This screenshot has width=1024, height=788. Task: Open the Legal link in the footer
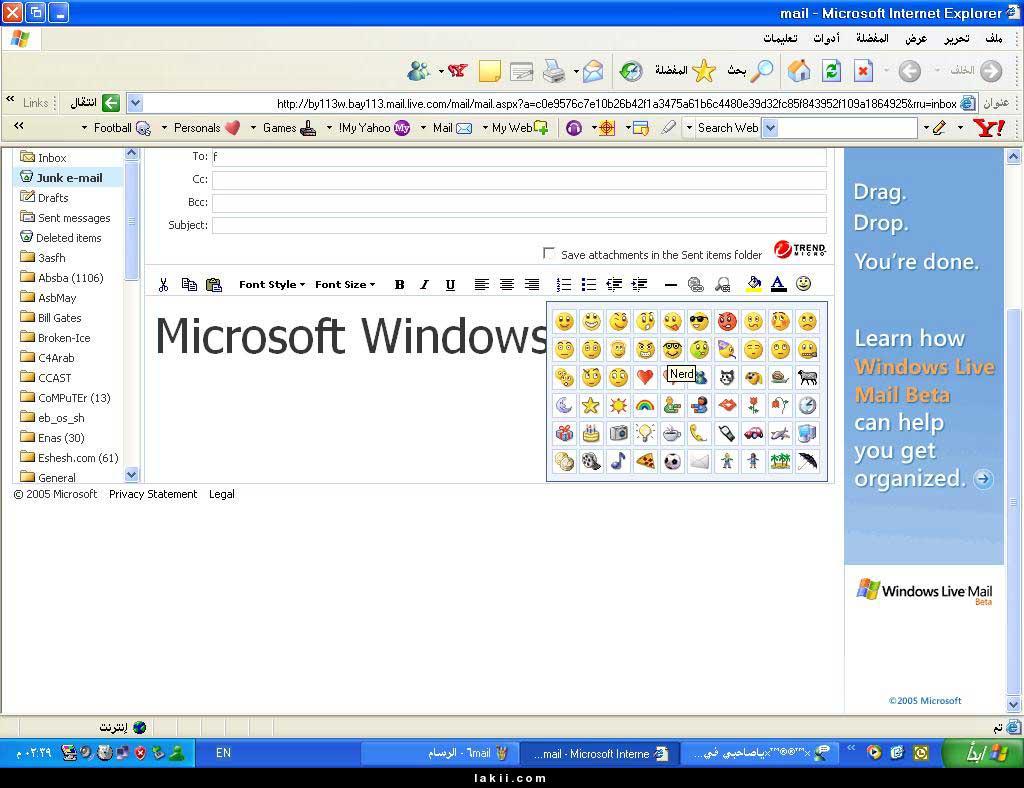click(222, 494)
